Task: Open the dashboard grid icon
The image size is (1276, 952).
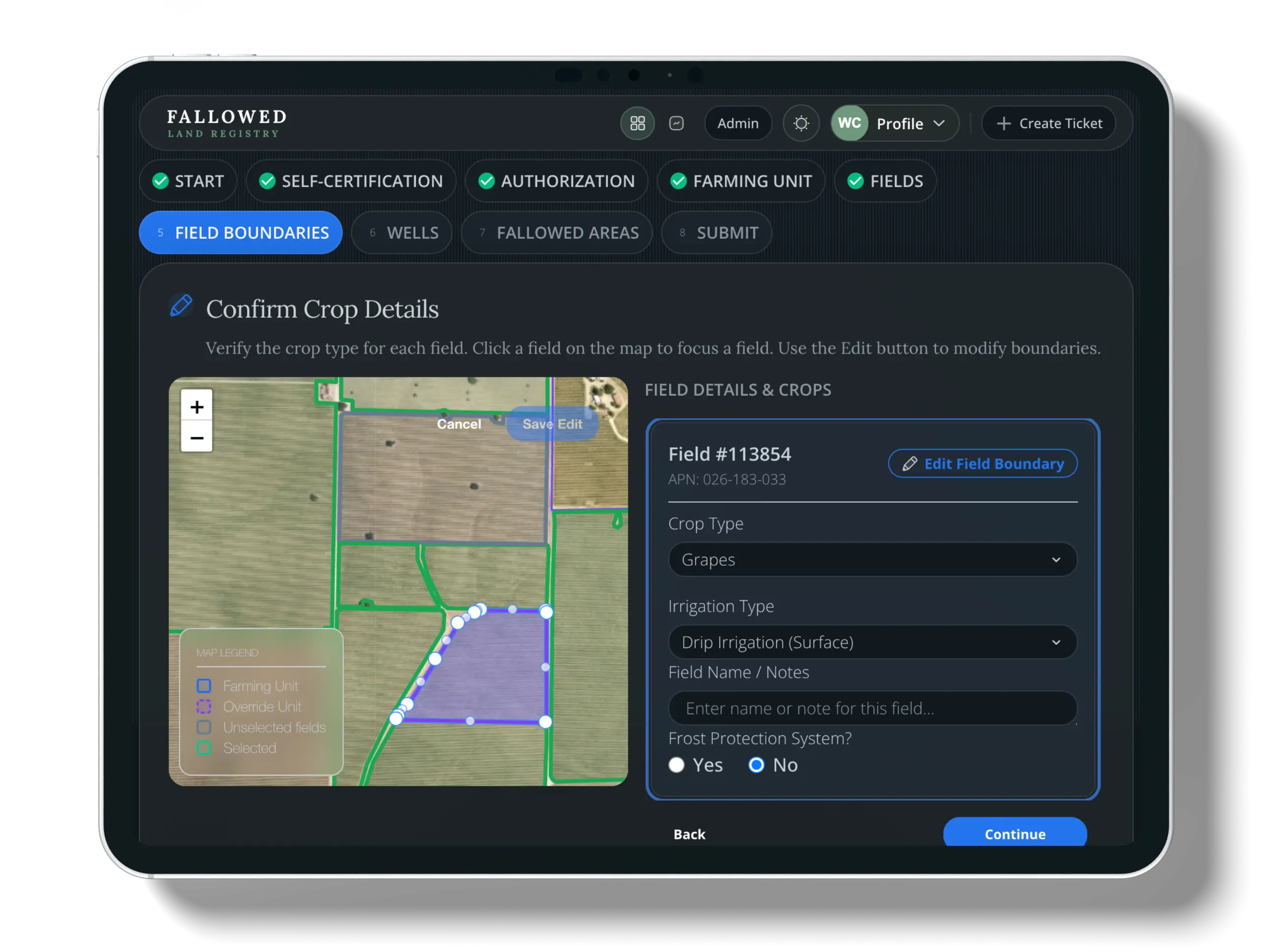Action: coord(637,123)
